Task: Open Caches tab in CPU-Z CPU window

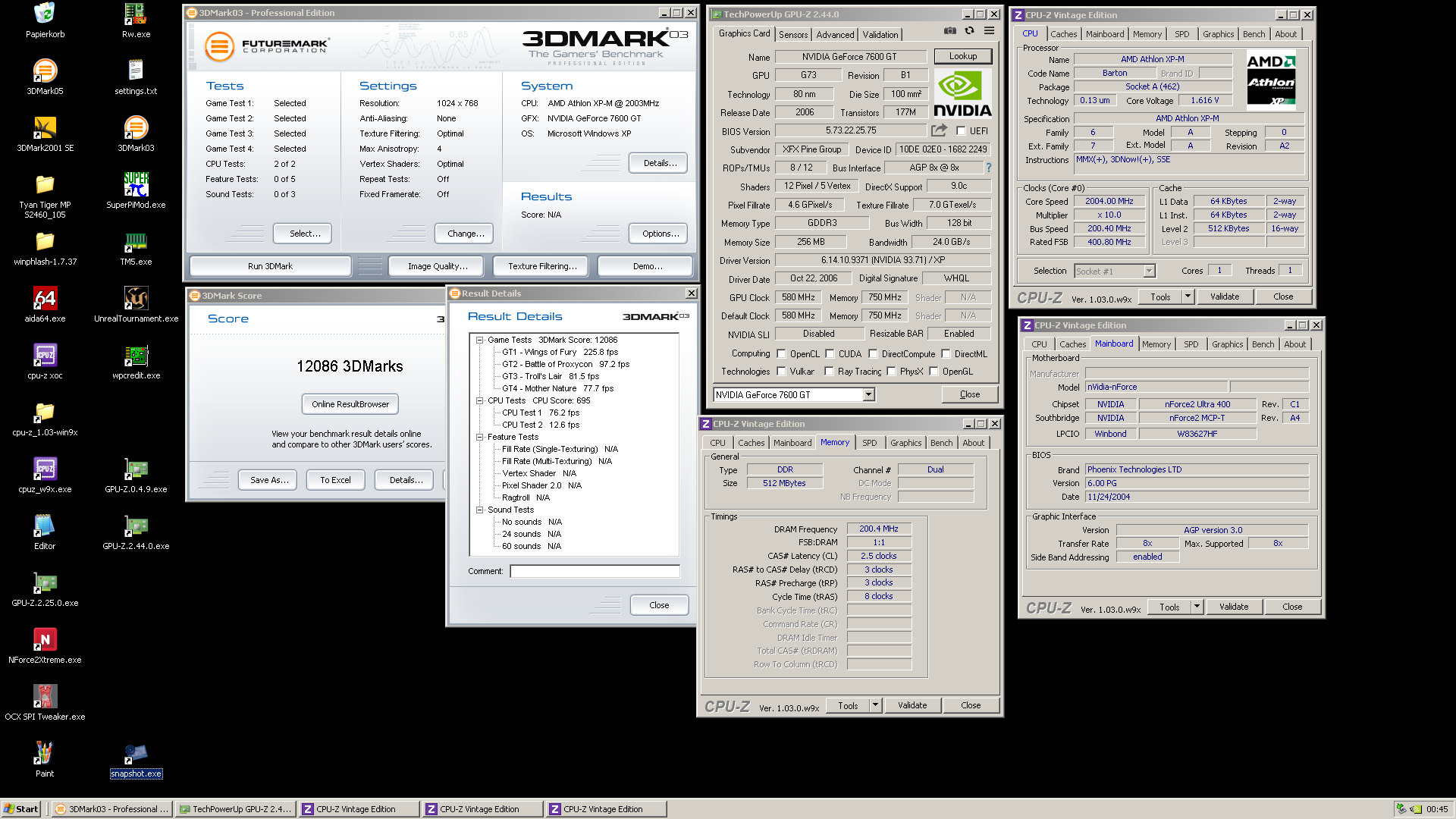Action: pyautogui.click(x=1063, y=34)
